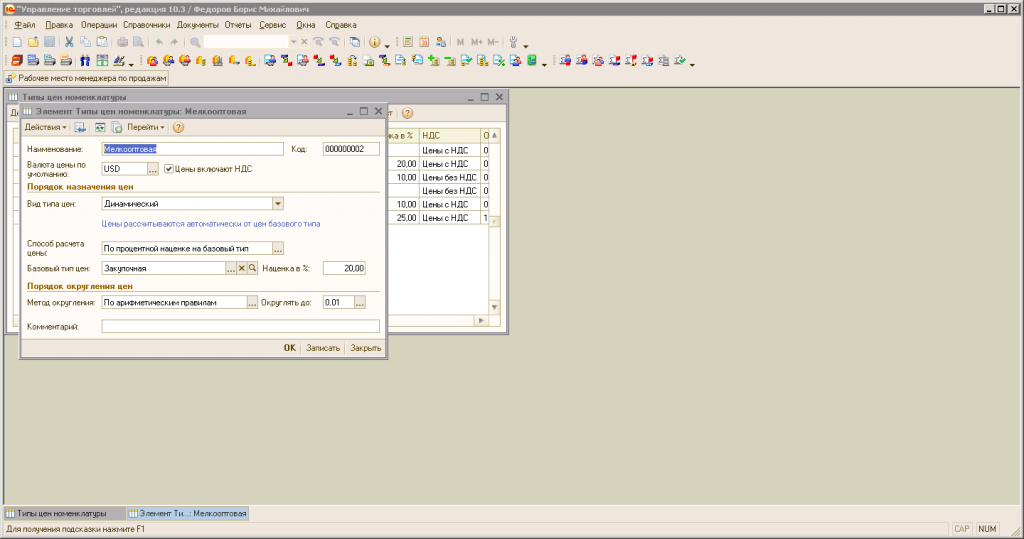Click Записать button
This screenshot has width=1024, height=539.
pos(323,348)
